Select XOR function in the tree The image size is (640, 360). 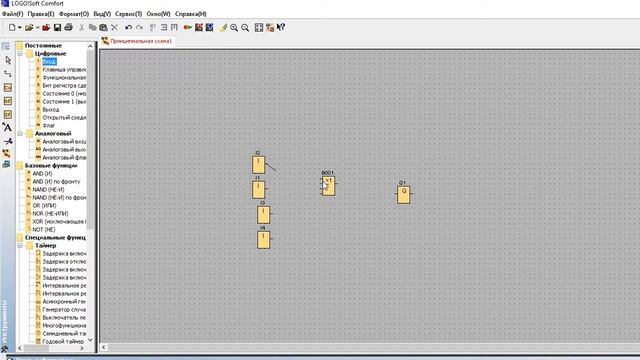[59, 222]
